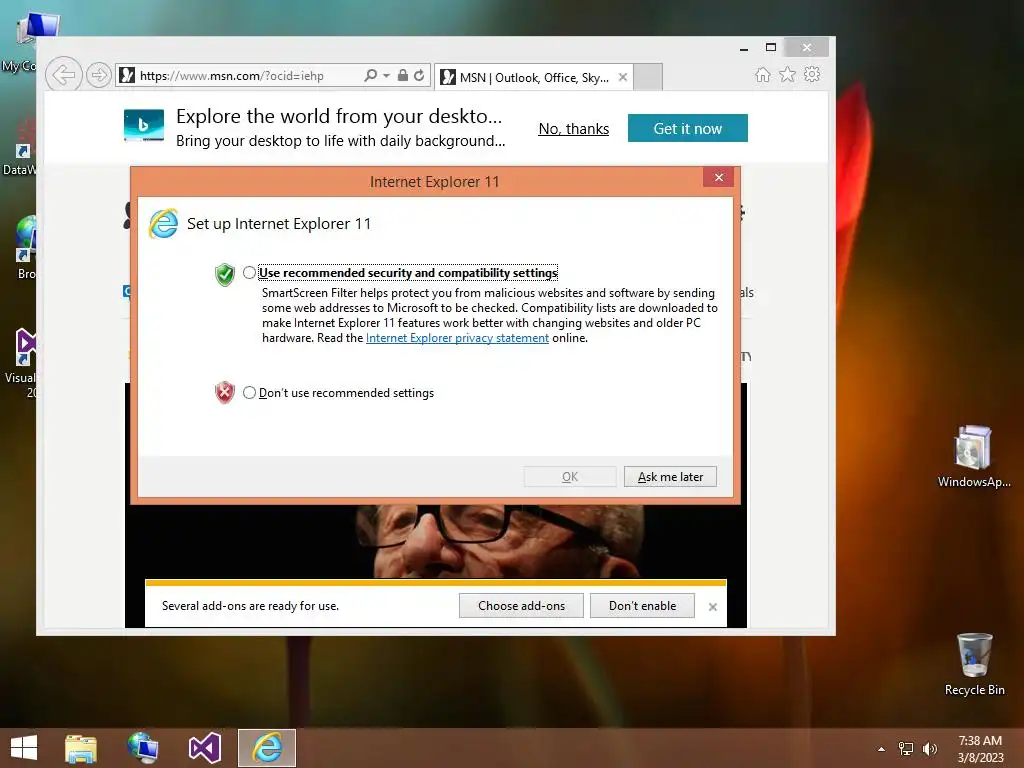Click the IE forward arrow button
This screenshot has width=1024, height=768.
click(98, 76)
